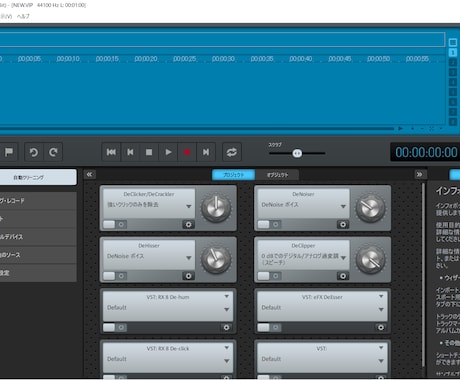Viewport: 460px width, 380px height.
Task: Skip to the previous marker
Action: coord(130,152)
